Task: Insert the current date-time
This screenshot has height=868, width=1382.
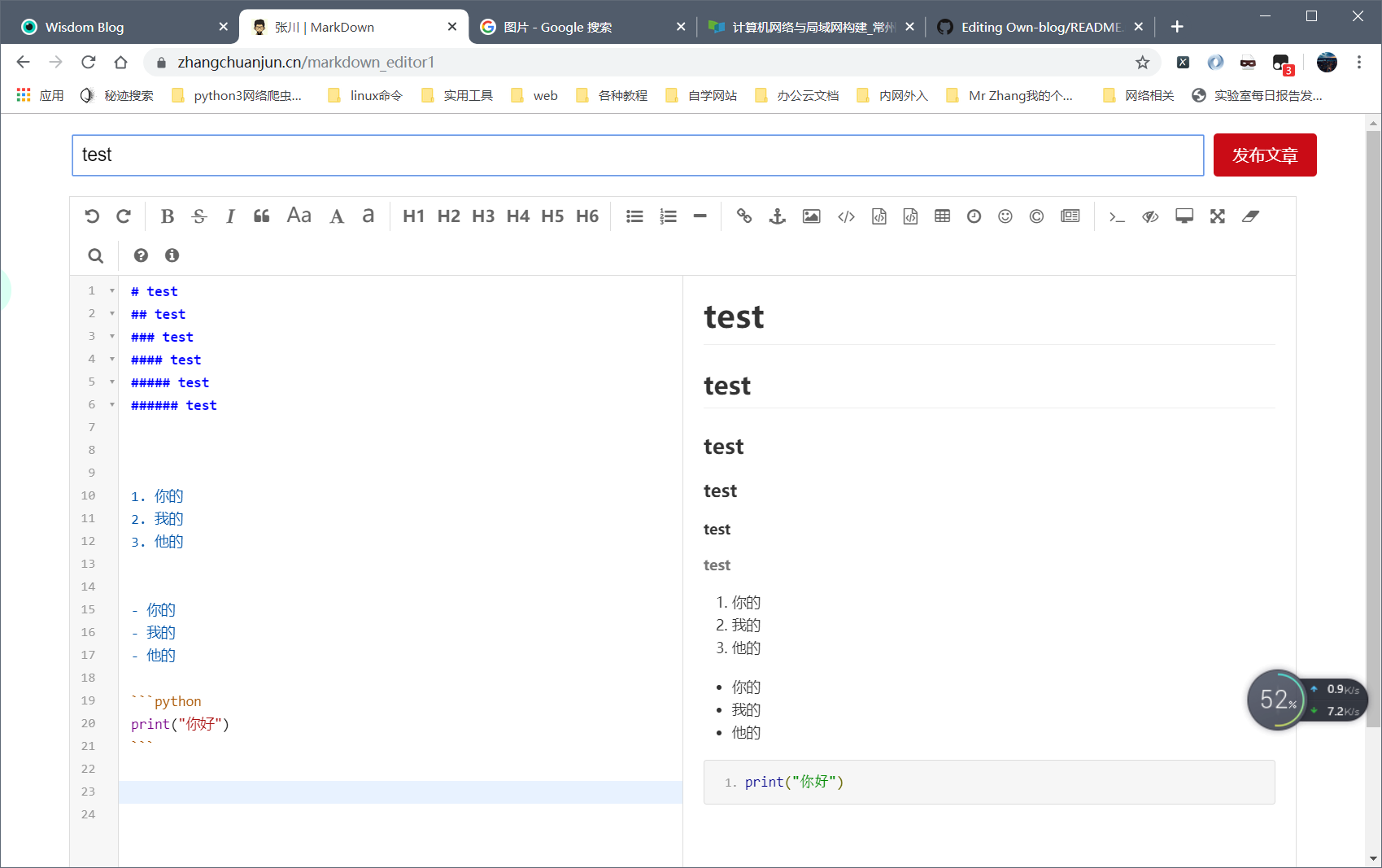Action: [x=974, y=216]
